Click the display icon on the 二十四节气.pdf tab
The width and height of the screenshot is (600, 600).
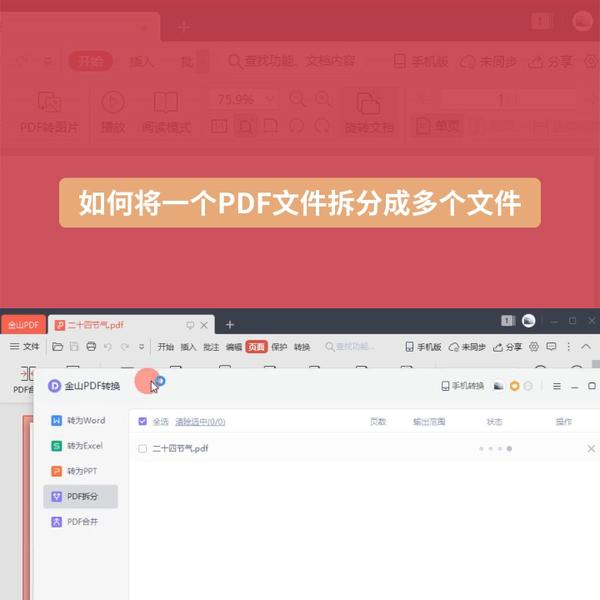click(x=190, y=325)
